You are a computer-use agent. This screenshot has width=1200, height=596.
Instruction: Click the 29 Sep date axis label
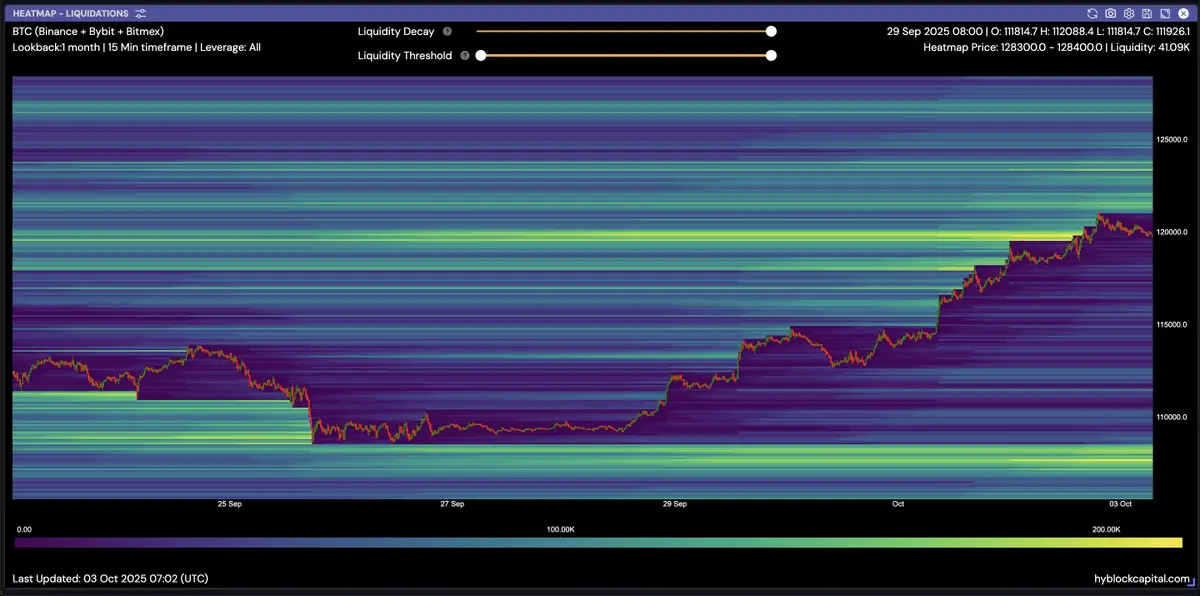[675, 504]
